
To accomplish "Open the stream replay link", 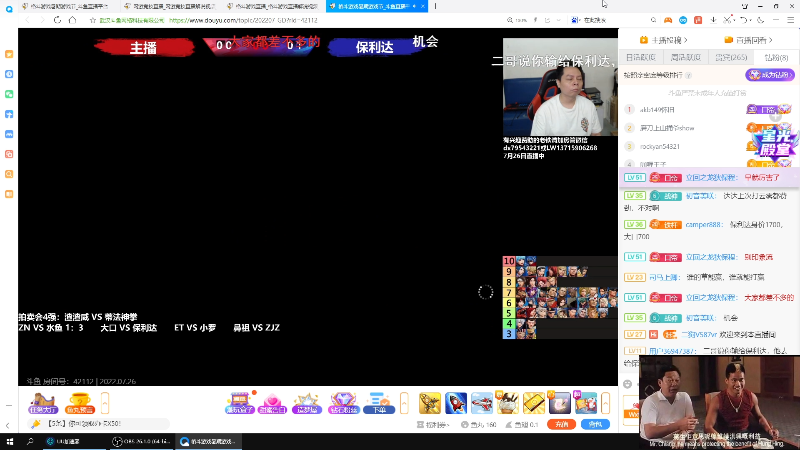I will pos(748,40).
